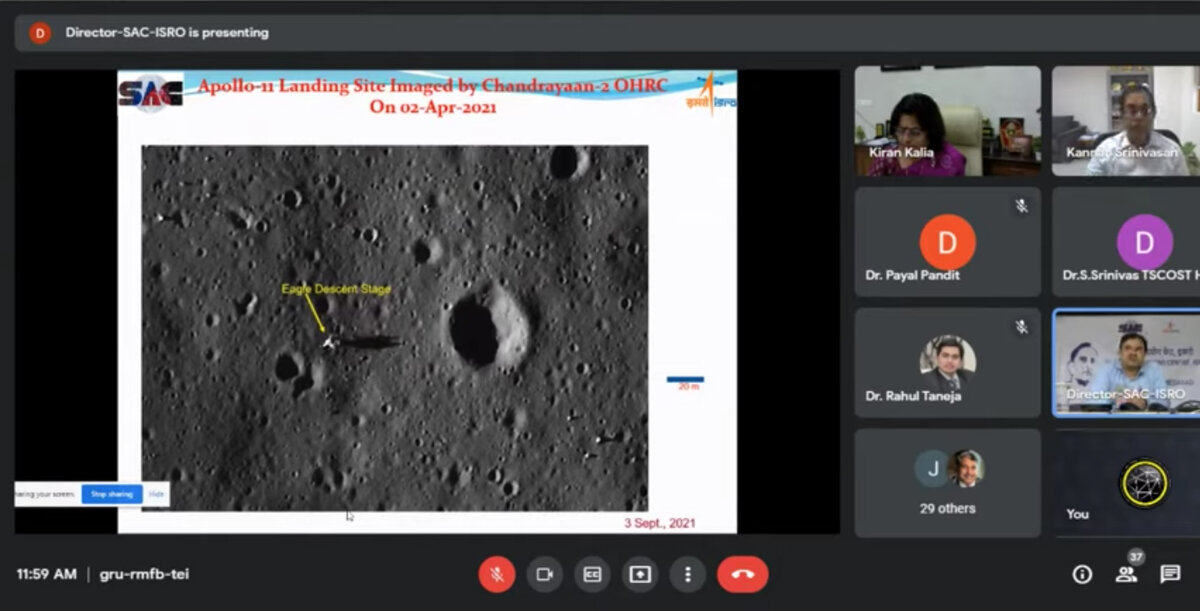Open the 29 others participants tile

coord(947,484)
